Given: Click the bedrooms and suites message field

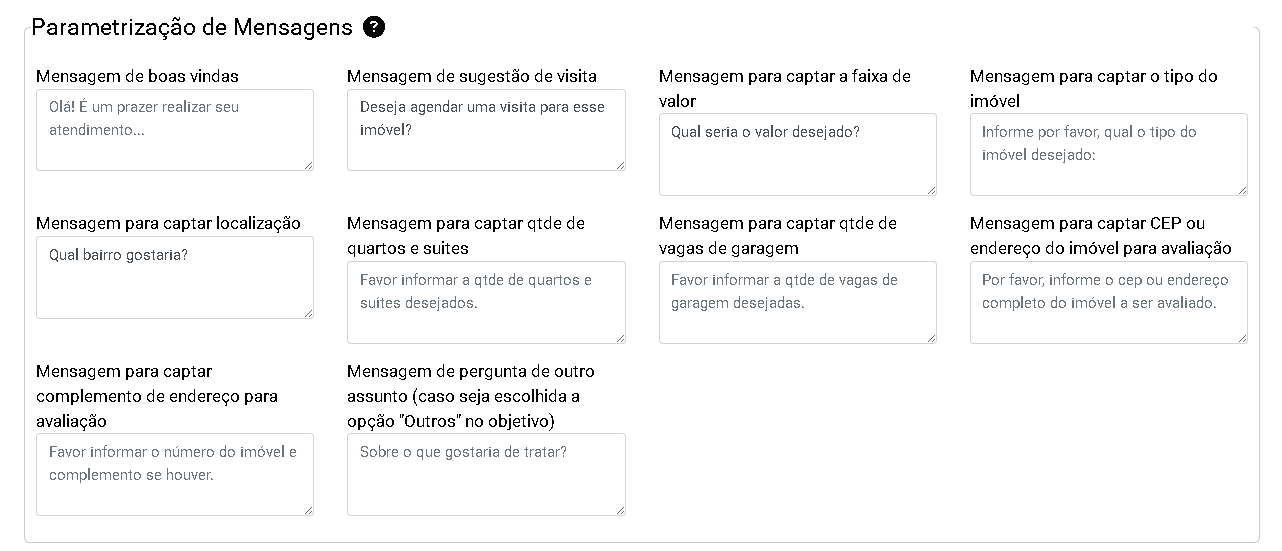Looking at the screenshot, I should (x=486, y=302).
